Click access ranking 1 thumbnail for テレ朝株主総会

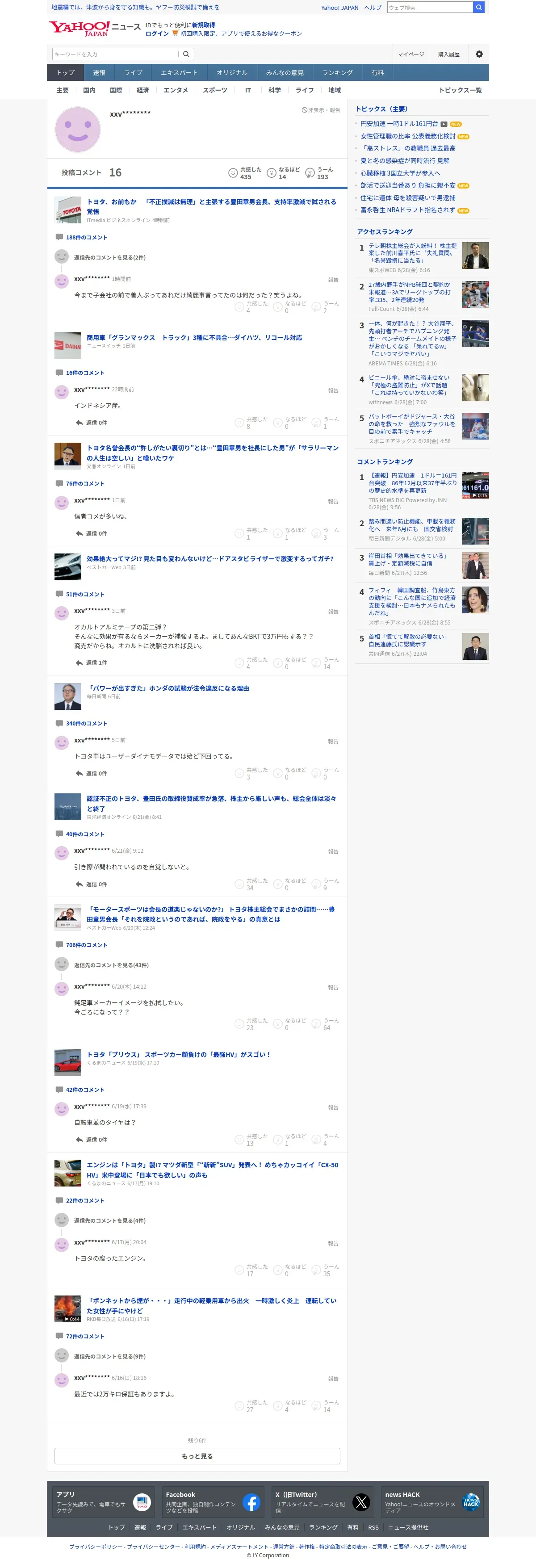(x=475, y=256)
